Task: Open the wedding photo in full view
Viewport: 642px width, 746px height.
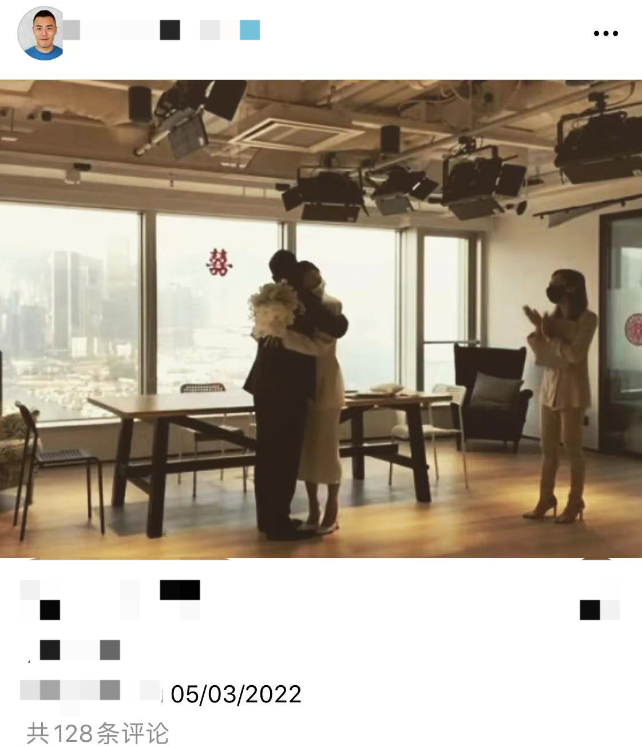Action: click(321, 319)
